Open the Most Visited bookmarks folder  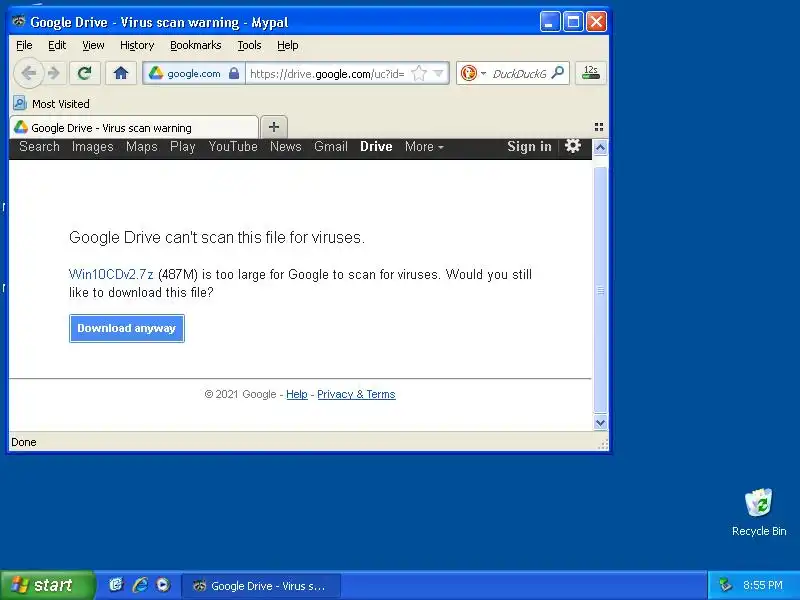(x=51, y=104)
